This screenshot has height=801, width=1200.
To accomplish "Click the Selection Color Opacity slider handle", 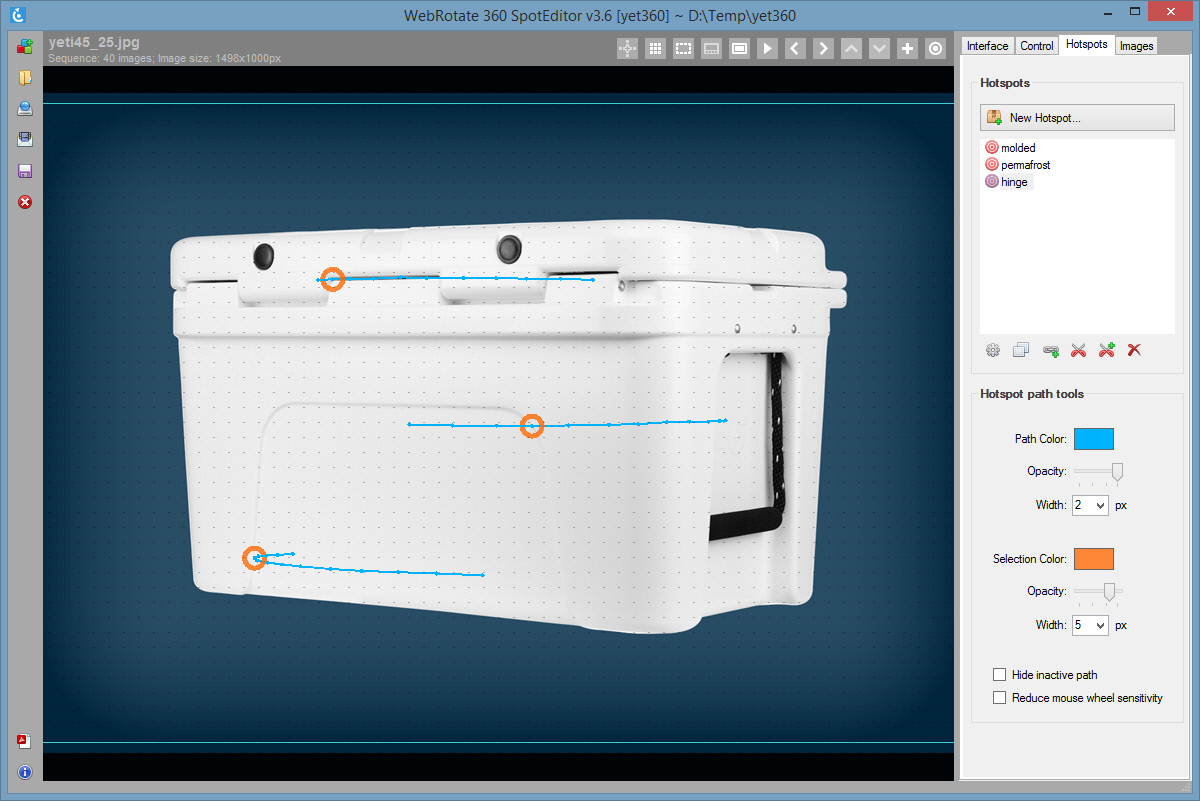I will click(x=1109, y=592).
